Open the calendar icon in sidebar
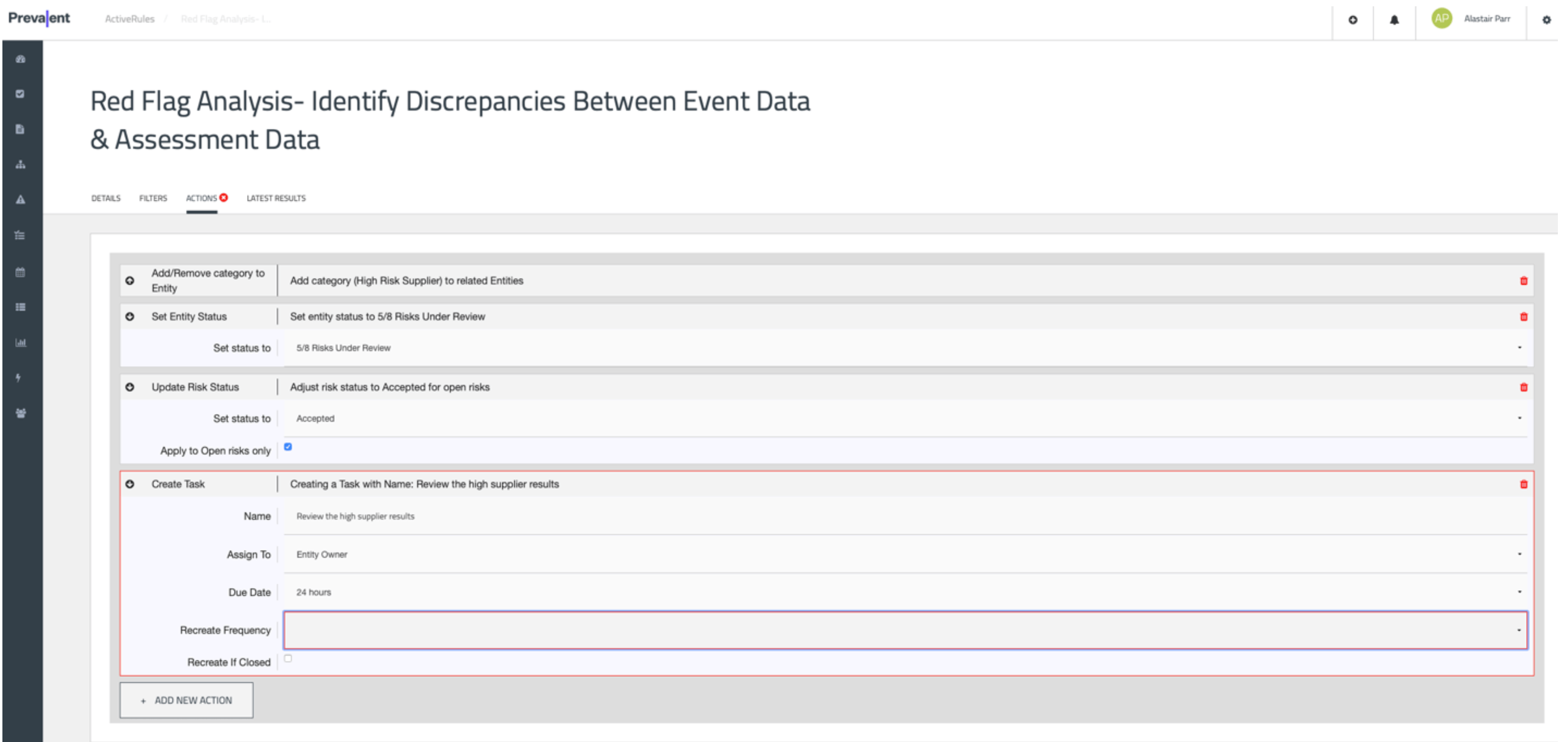This screenshot has height=742, width=1568. [x=20, y=272]
